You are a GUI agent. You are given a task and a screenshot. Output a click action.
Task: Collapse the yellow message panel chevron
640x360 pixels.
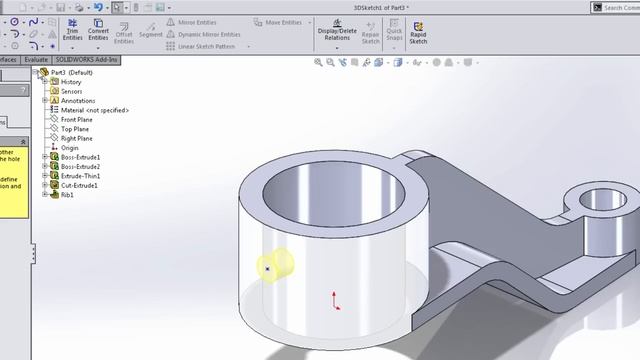click(23, 142)
